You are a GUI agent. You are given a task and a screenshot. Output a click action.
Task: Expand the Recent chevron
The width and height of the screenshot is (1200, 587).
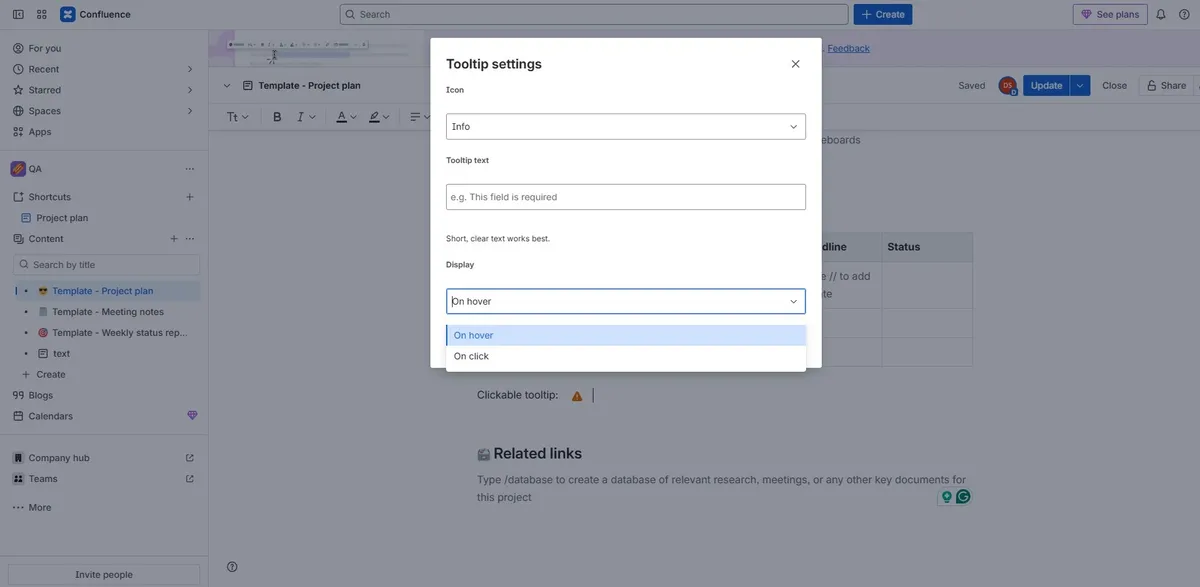(x=190, y=69)
